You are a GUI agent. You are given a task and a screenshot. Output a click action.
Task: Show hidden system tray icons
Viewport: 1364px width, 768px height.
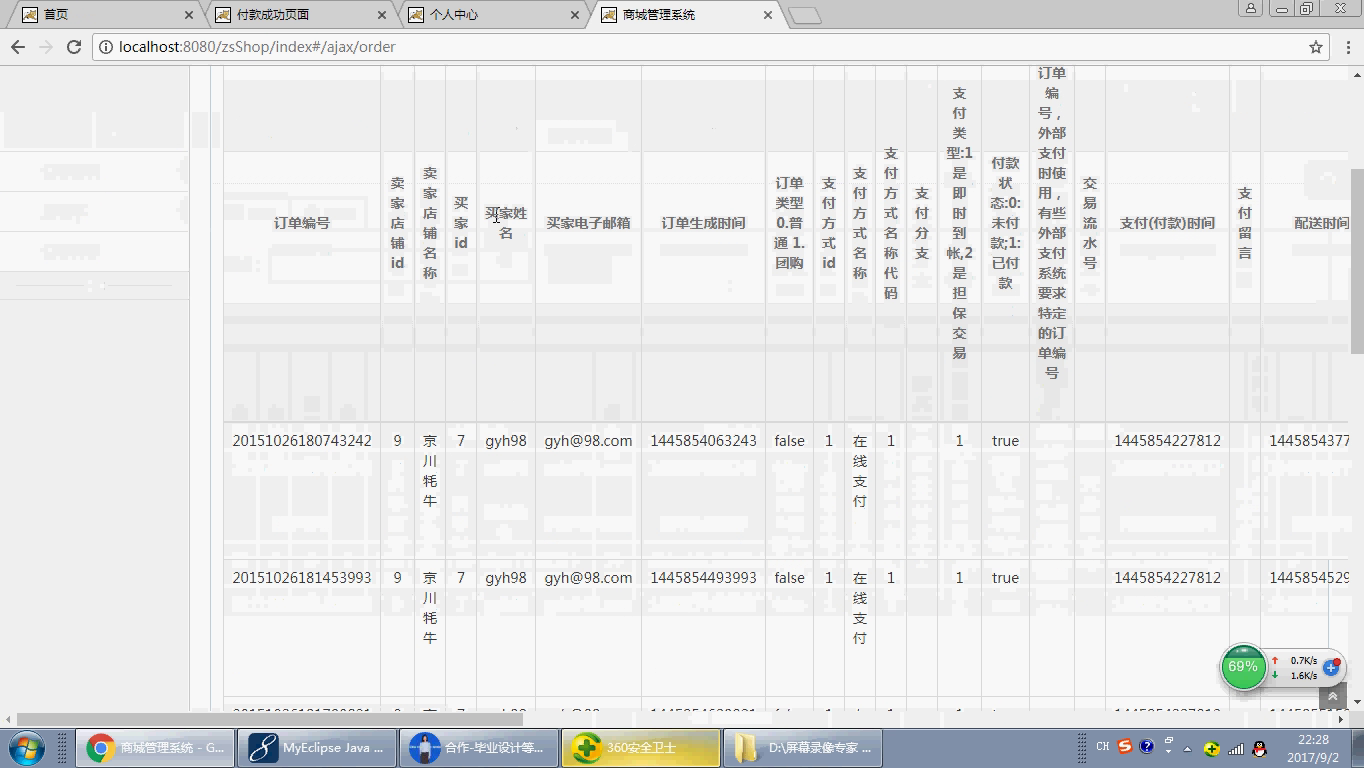click(x=1188, y=748)
